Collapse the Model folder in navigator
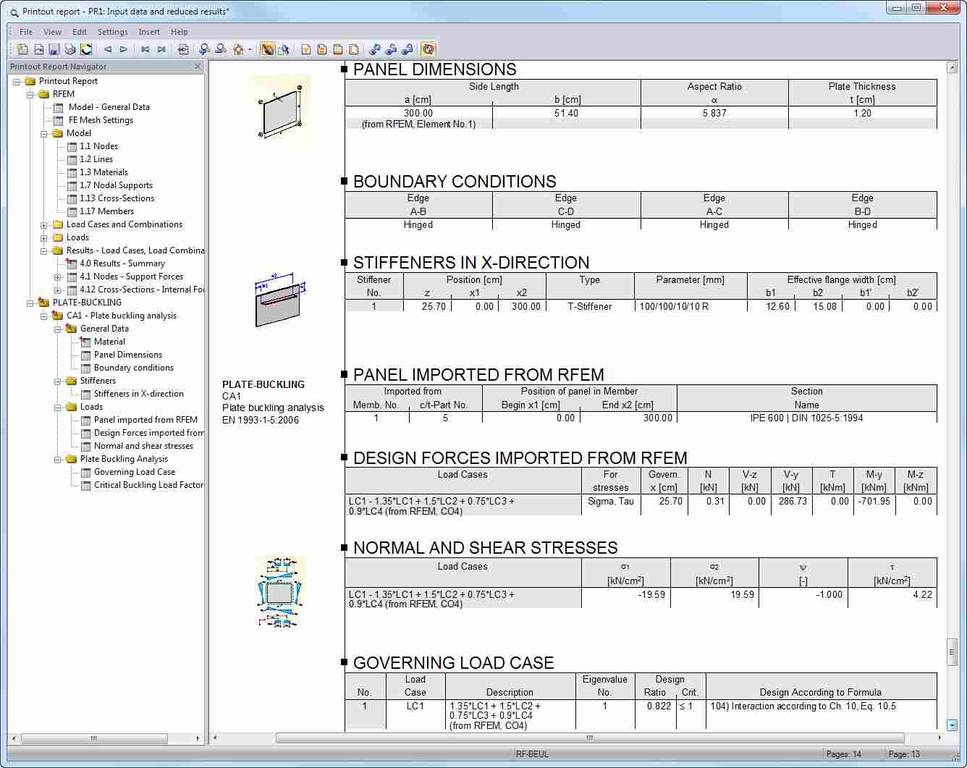967x768 pixels. pos(44,133)
